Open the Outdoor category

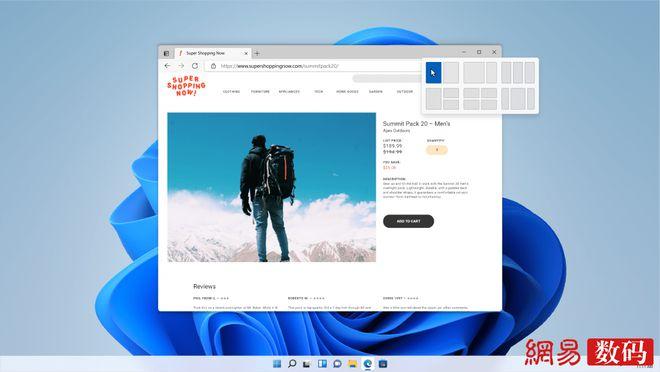405,91
